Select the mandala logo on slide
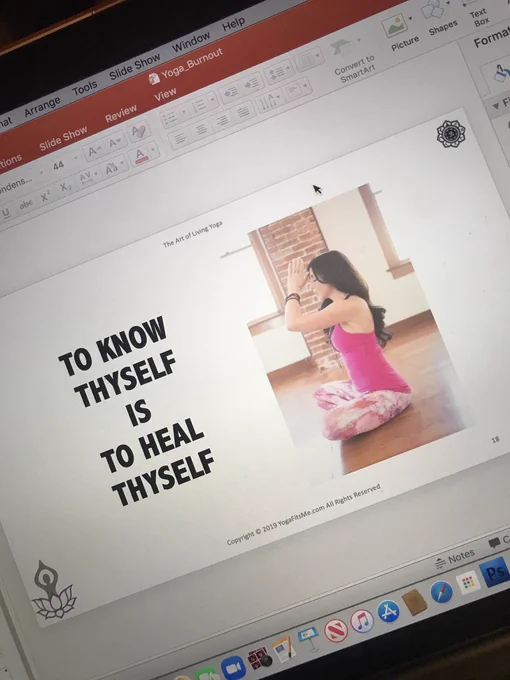The width and height of the screenshot is (510, 680). pyautogui.click(x=451, y=134)
